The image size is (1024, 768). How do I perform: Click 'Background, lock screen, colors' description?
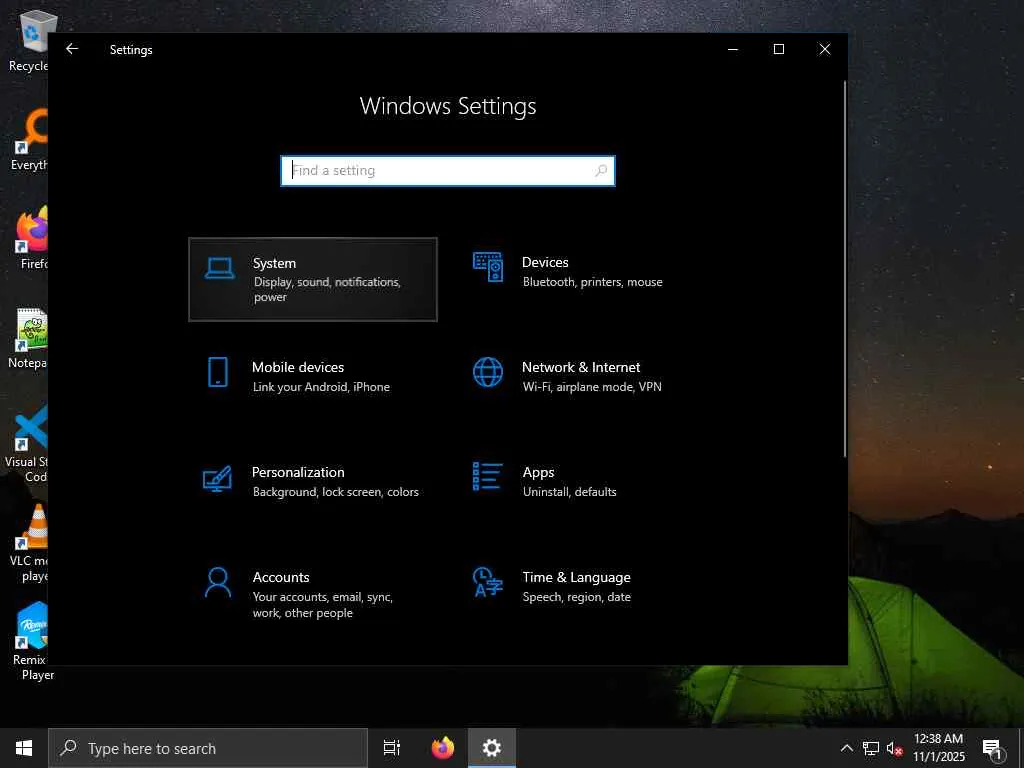pyautogui.click(x=336, y=492)
